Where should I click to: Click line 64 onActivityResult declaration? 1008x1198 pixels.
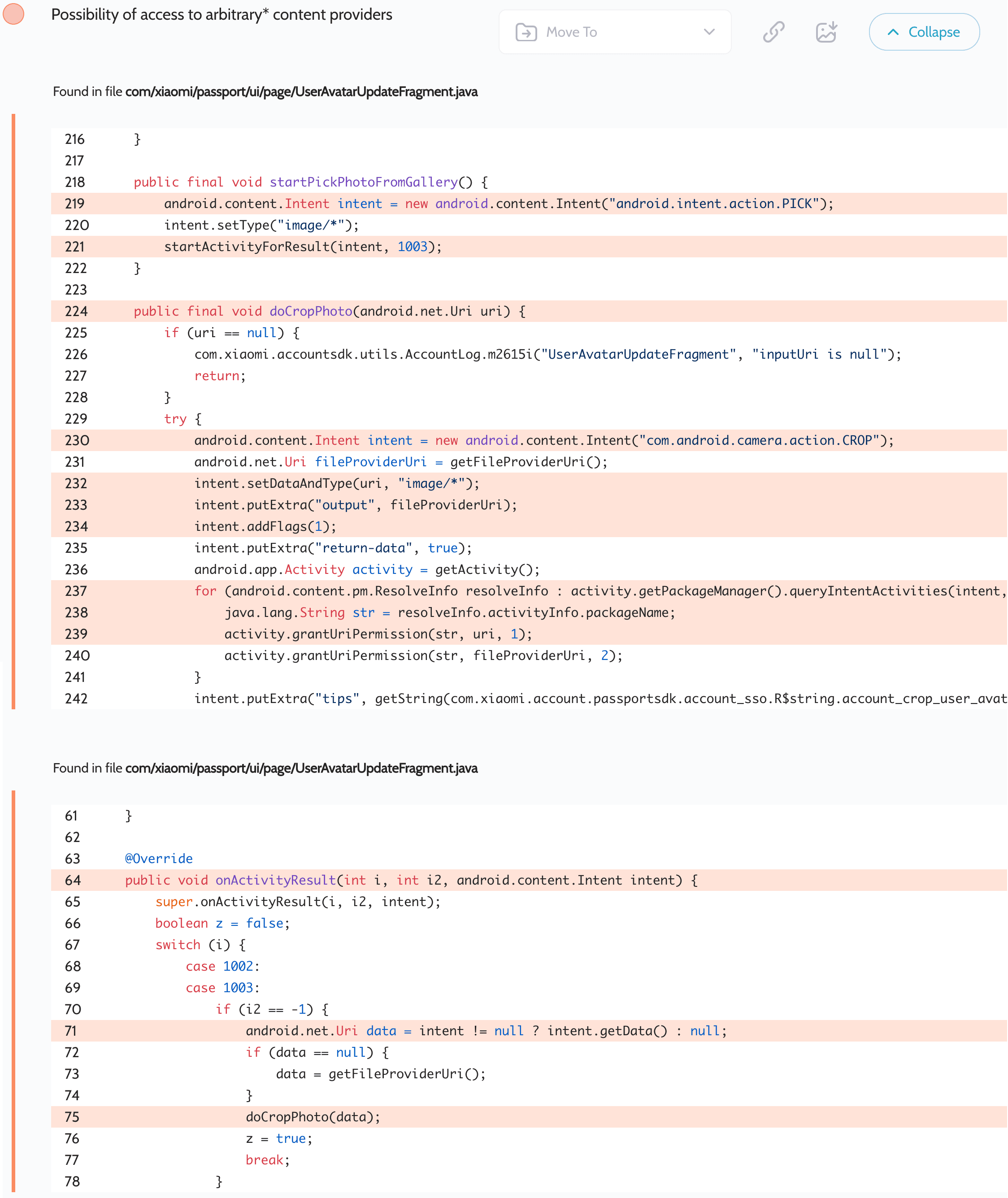(x=411, y=881)
